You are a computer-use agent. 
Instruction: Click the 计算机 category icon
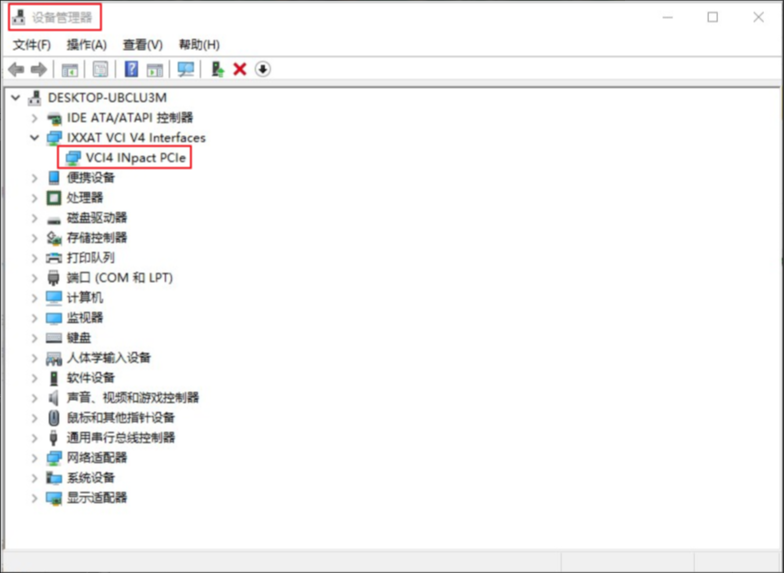[x=54, y=298]
